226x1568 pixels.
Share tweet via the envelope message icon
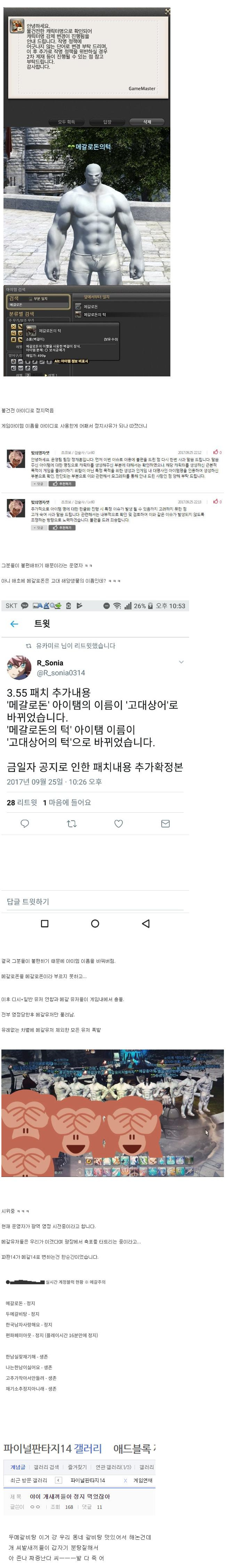point(165,824)
